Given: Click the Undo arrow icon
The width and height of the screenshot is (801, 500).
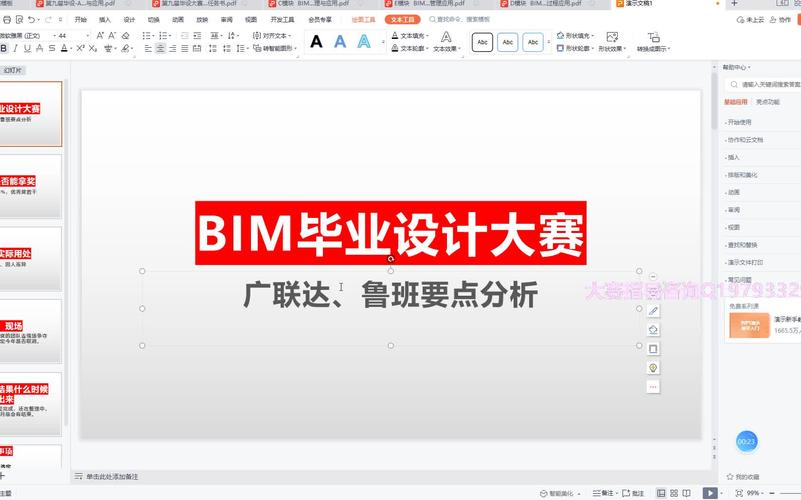Looking at the screenshot, I should [x=32, y=20].
